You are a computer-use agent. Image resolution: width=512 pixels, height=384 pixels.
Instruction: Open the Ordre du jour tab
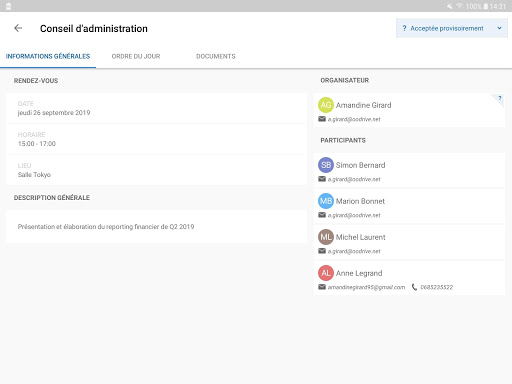click(x=136, y=56)
